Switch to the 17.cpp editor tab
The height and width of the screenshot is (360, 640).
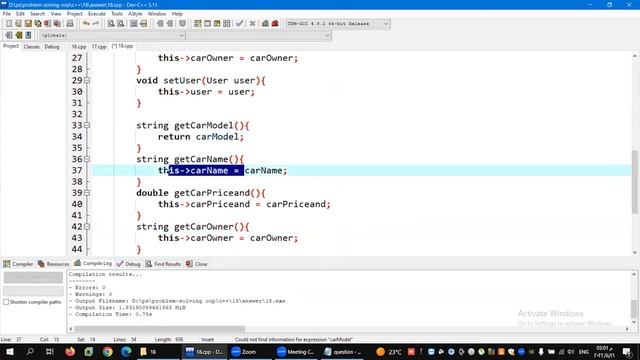(99, 47)
